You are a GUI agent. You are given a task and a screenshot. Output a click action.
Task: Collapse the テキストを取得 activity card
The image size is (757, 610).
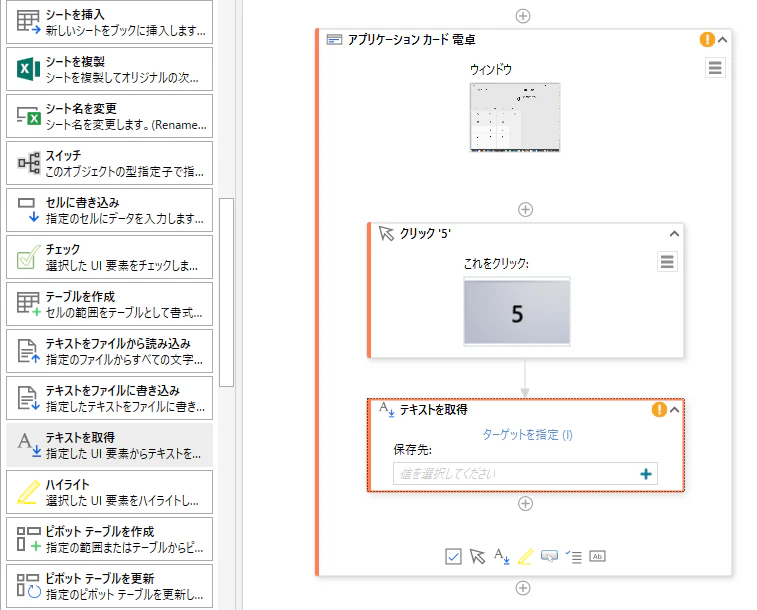point(674,410)
